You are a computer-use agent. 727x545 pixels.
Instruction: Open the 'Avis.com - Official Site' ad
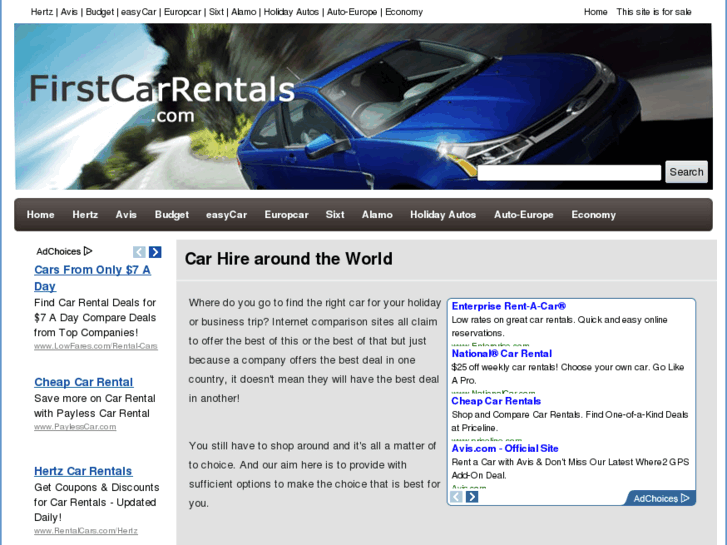tap(505, 448)
